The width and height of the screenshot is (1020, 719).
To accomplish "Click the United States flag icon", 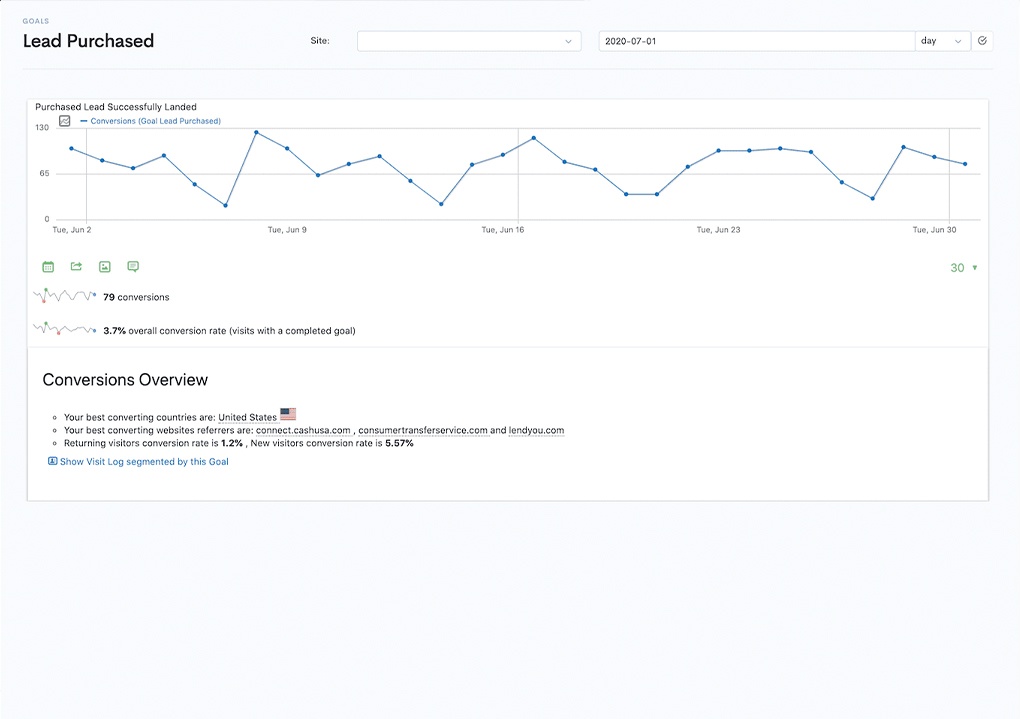I will click(288, 414).
